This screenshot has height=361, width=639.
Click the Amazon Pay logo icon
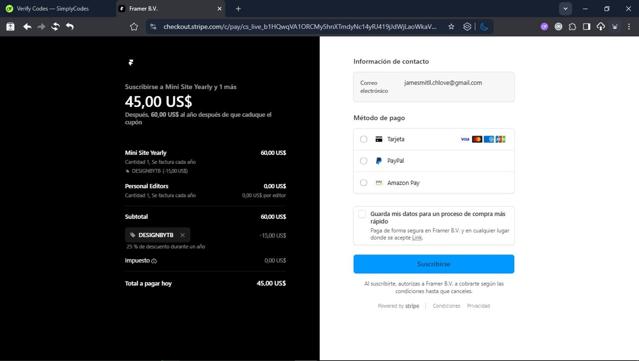tap(379, 183)
